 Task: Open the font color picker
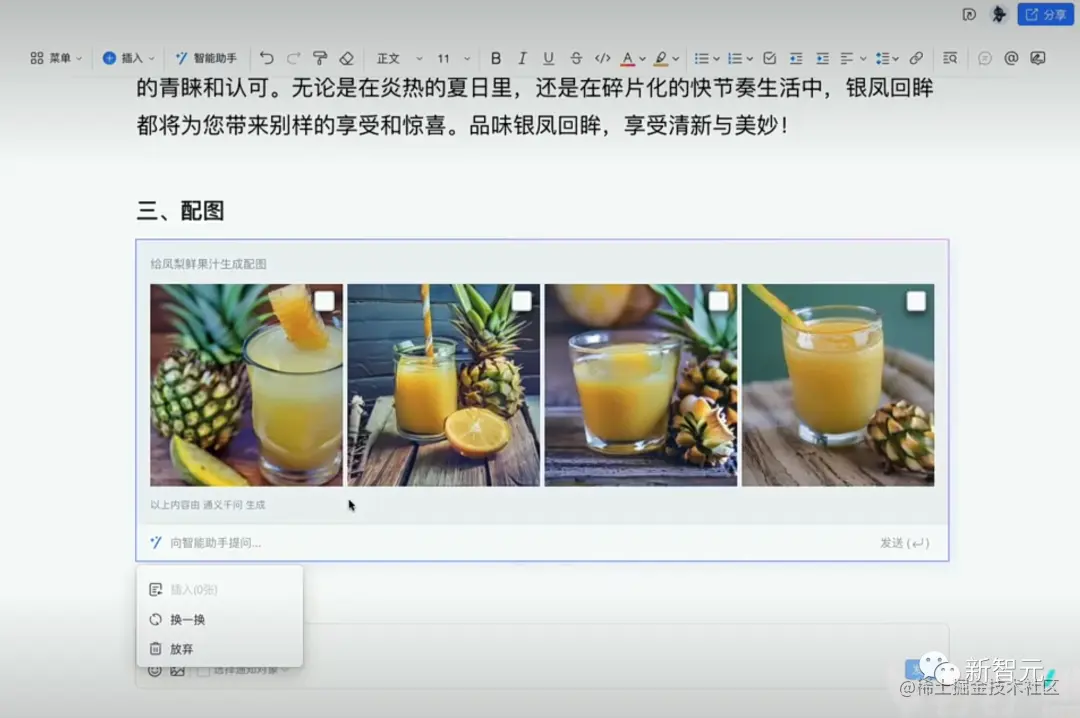[x=627, y=58]
